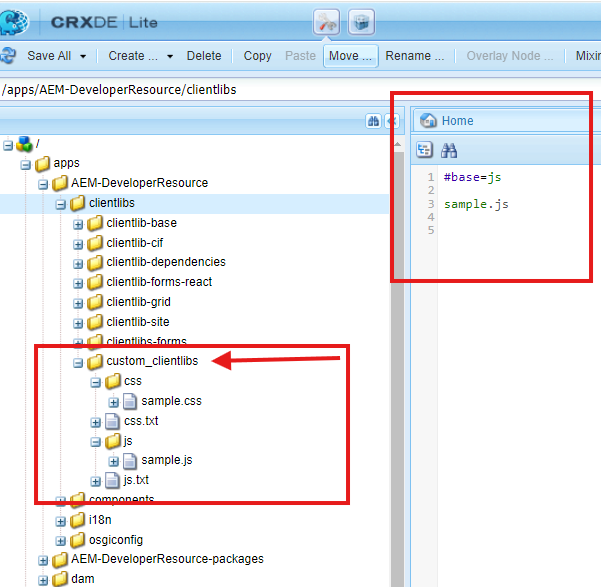Expand the dam folder node
Viewport: 601px width, 587px height.
pyautogui.click(x=43, y=579)
